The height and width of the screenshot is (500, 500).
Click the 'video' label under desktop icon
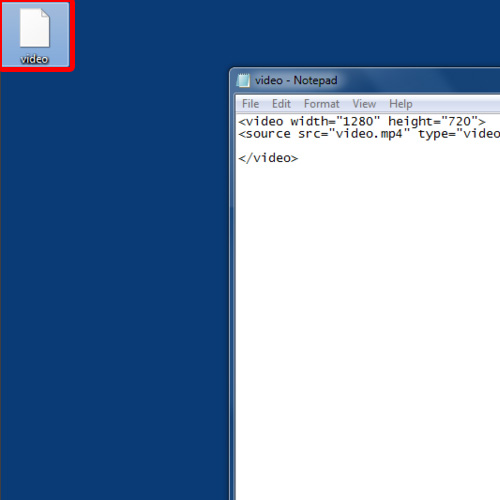coord(34,59)
